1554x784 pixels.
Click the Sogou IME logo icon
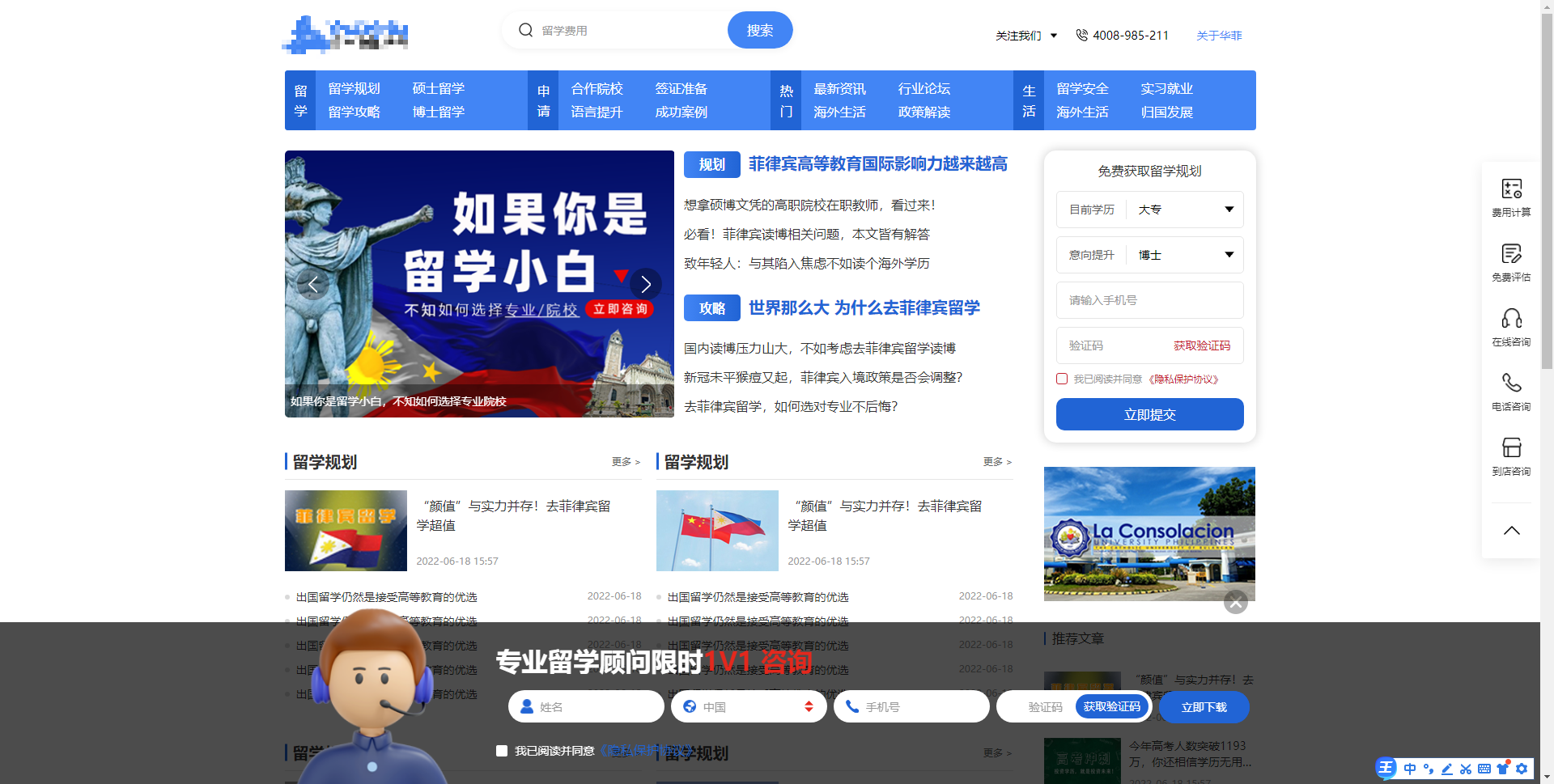[1386, 768]
